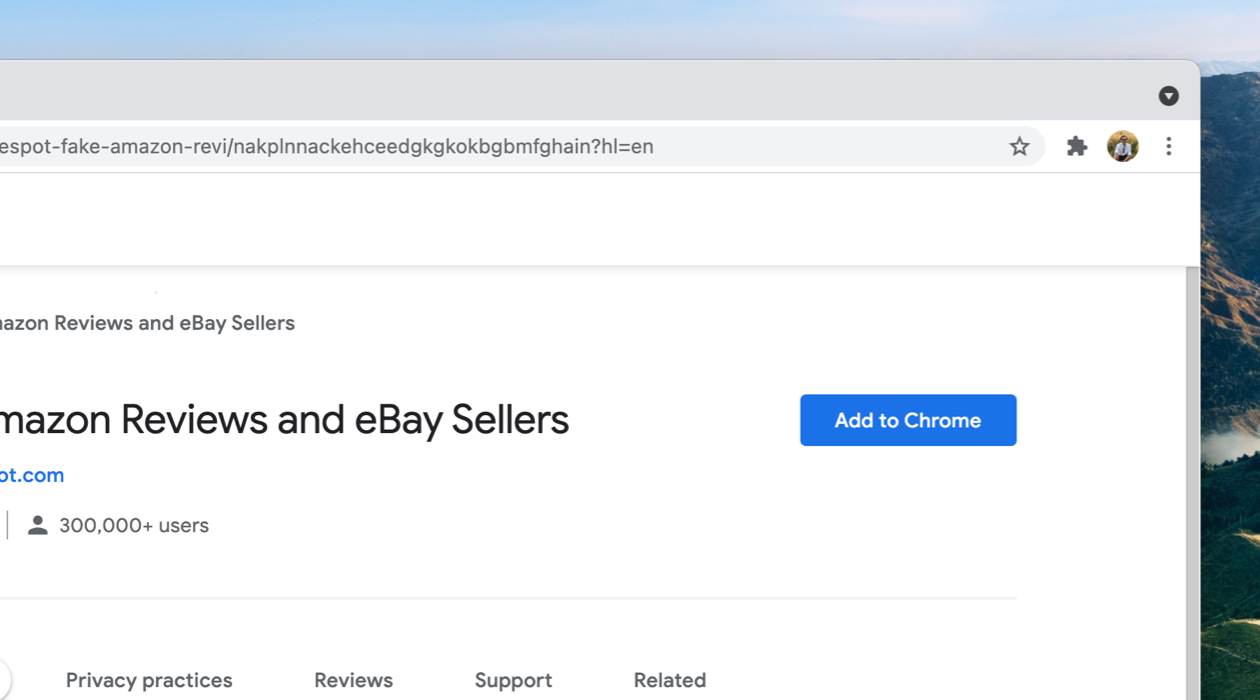Click the large extension title heading
The height and width of the screenshot is (700, 1260).
pos(284,420)
